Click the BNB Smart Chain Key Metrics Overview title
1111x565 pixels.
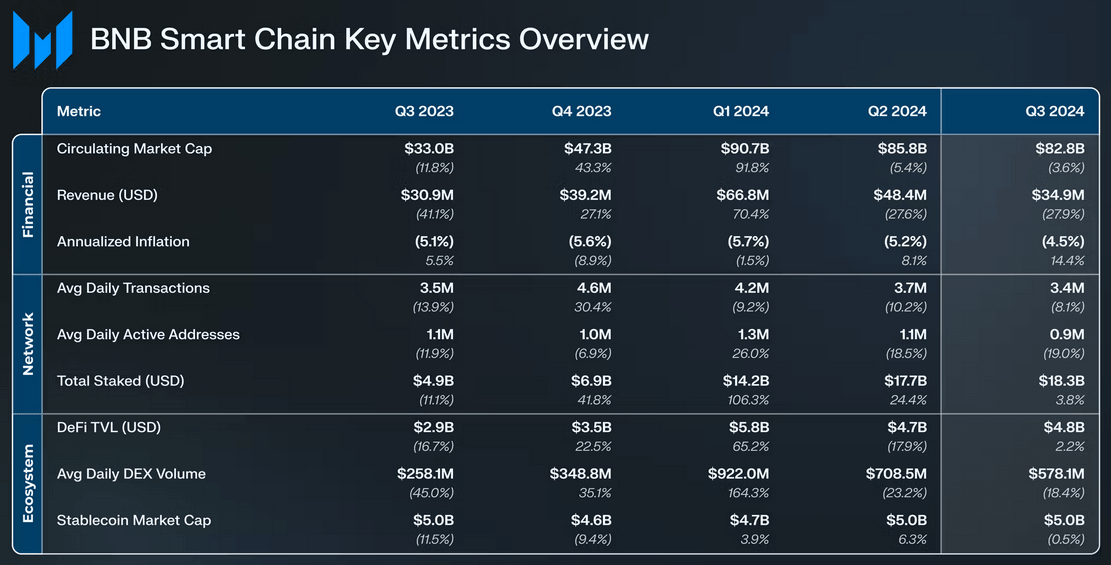tap(369, 40)
